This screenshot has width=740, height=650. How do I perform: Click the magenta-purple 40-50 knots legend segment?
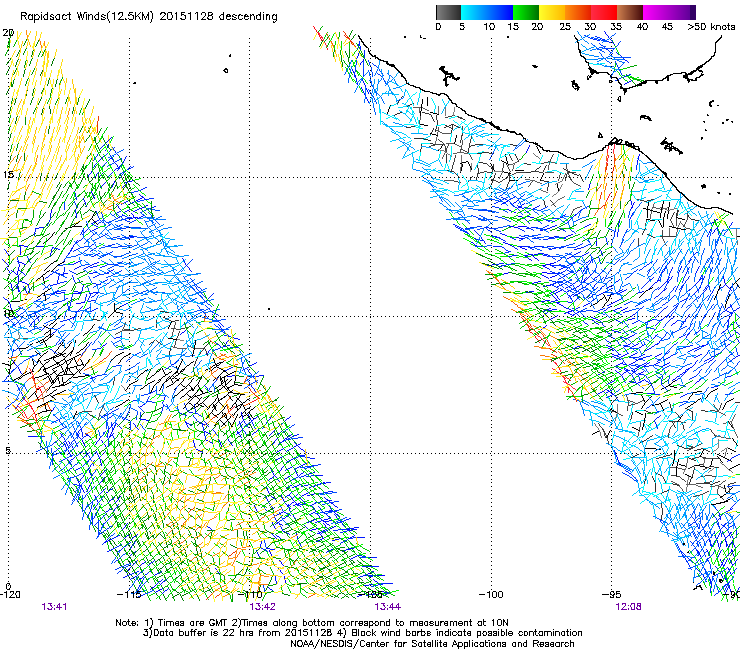[669, 12]
